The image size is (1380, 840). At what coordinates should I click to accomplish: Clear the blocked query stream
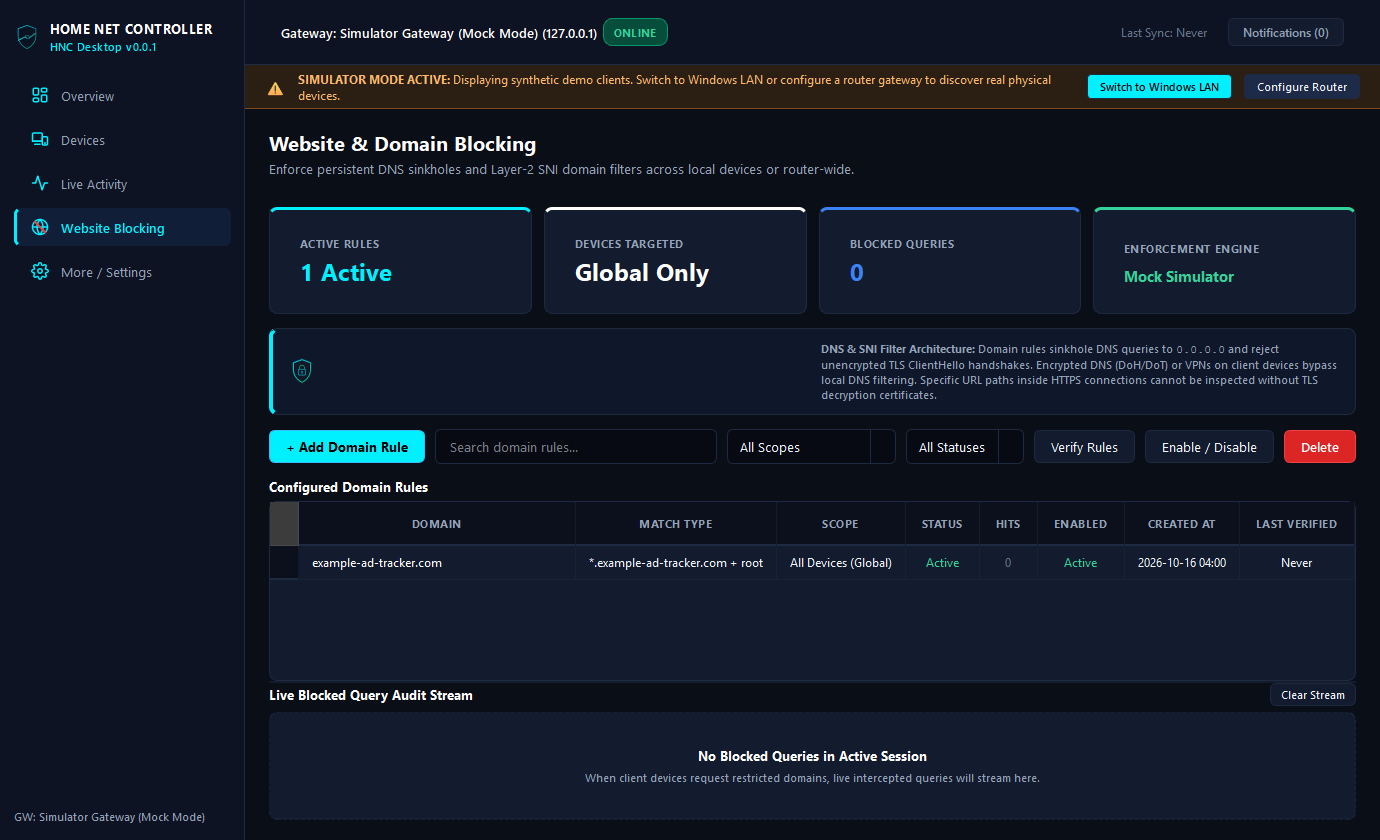pos(1313,695)
